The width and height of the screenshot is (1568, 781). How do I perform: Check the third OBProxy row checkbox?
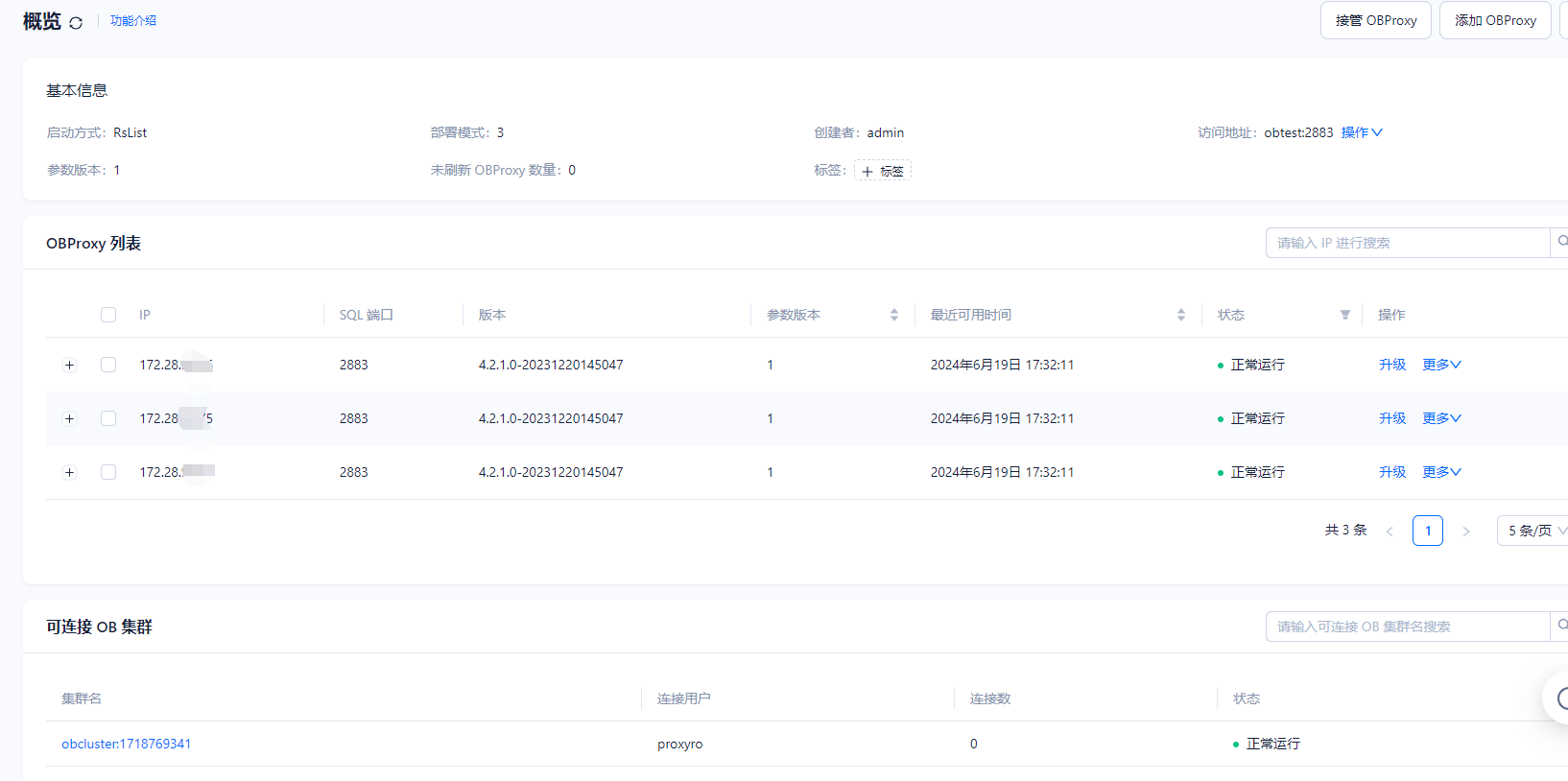108,472
